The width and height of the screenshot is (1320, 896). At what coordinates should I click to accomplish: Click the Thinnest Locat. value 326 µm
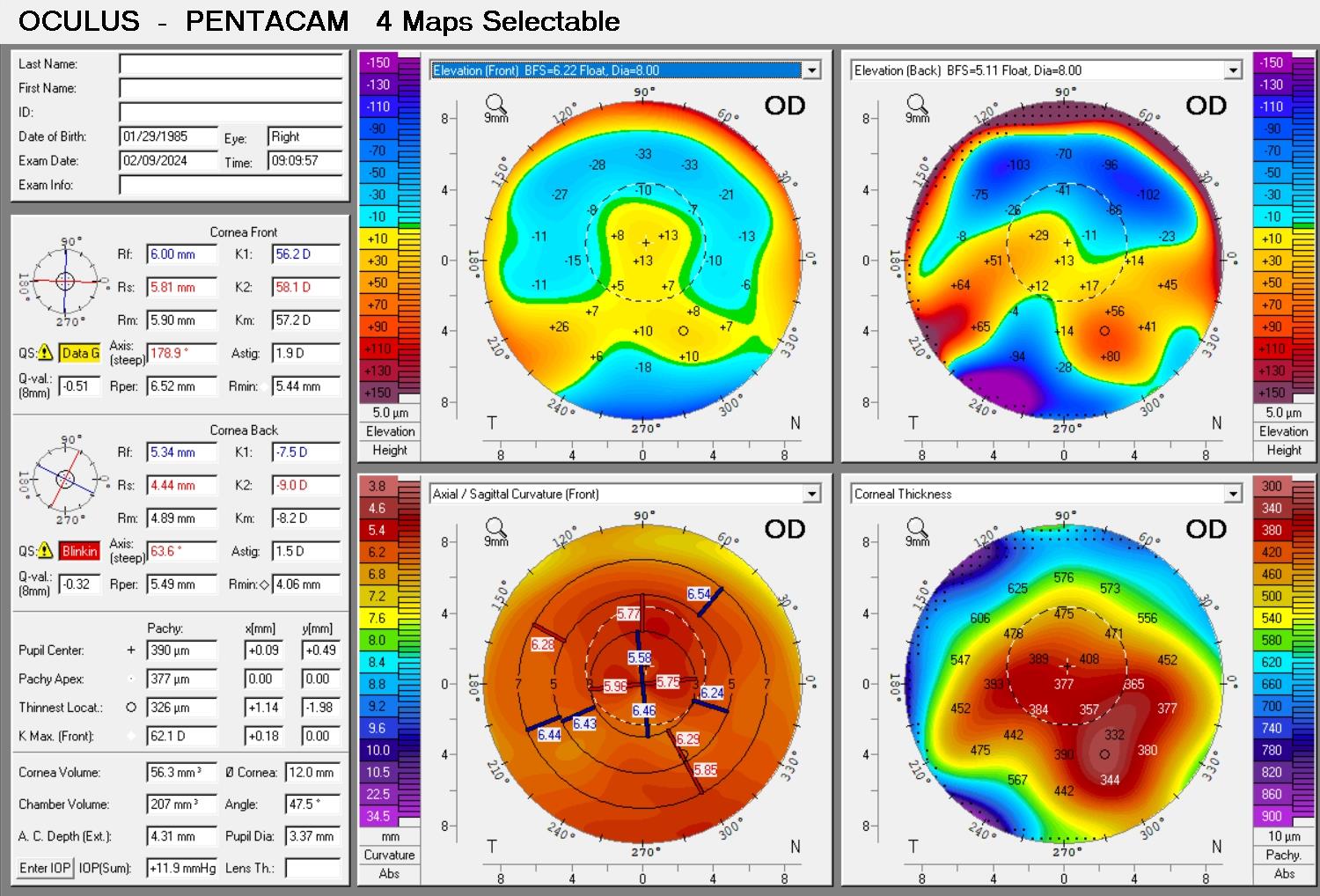click(181, 707)
